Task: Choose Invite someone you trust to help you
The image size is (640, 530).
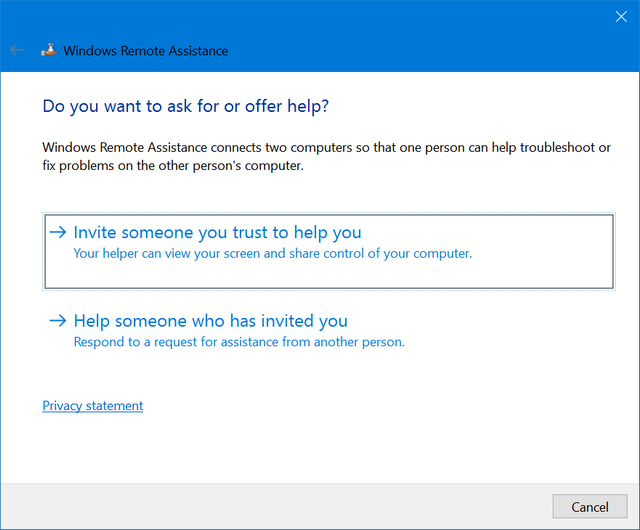Action: 329,252
